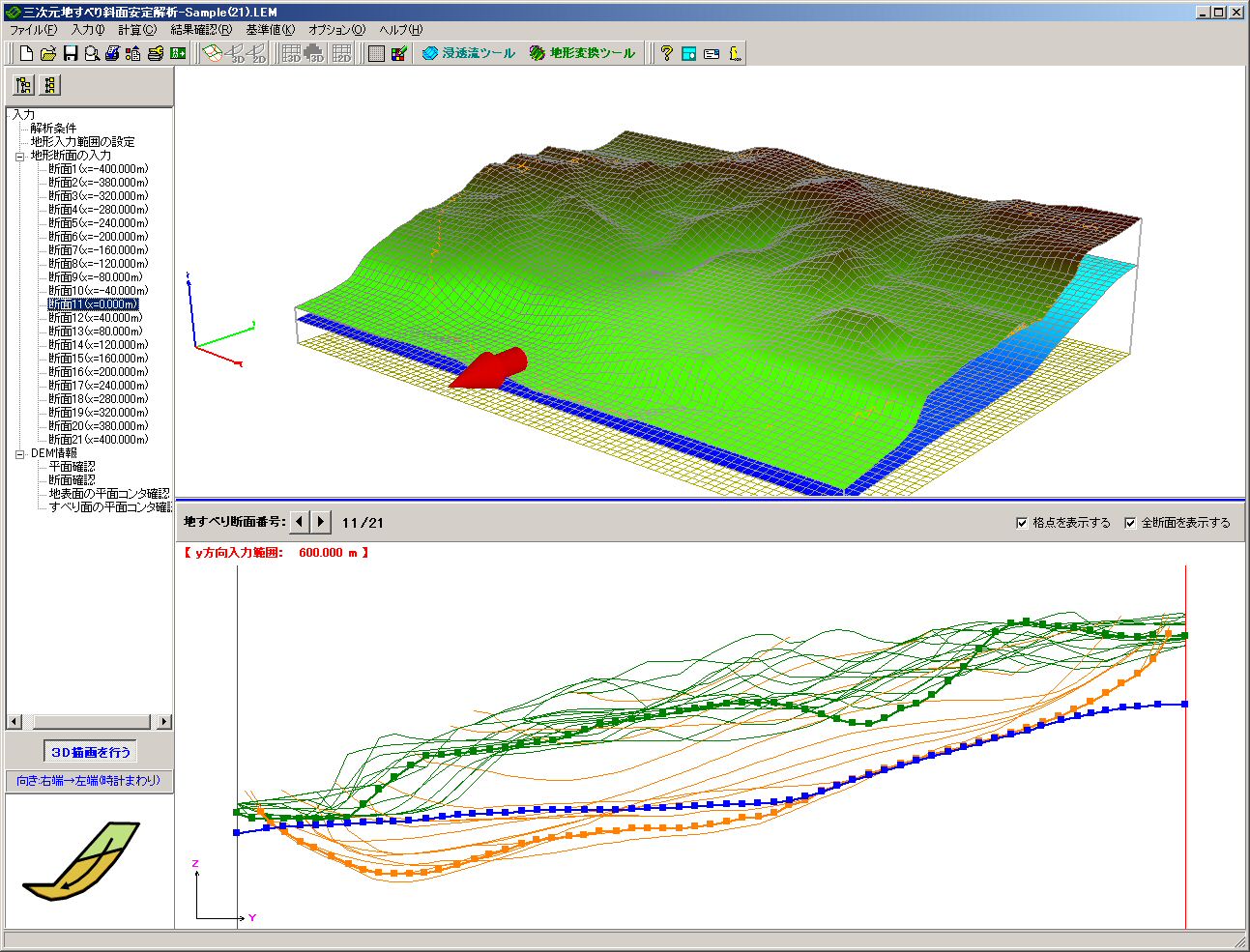Collapse the 地形断面の入力 tree node
Screen dimensions: 1250x952
[x=19, y=156]
